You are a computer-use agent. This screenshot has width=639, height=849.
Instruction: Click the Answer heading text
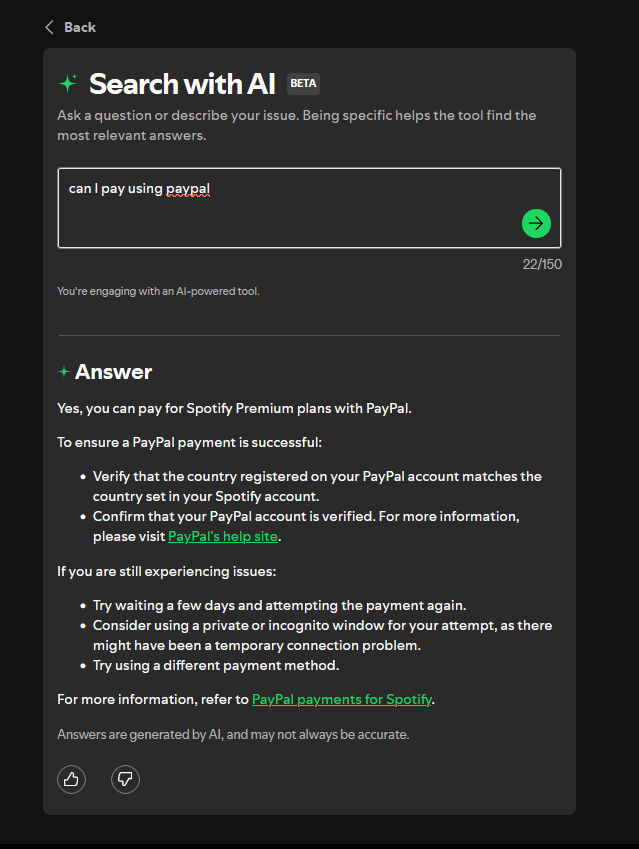coord(114,372)
